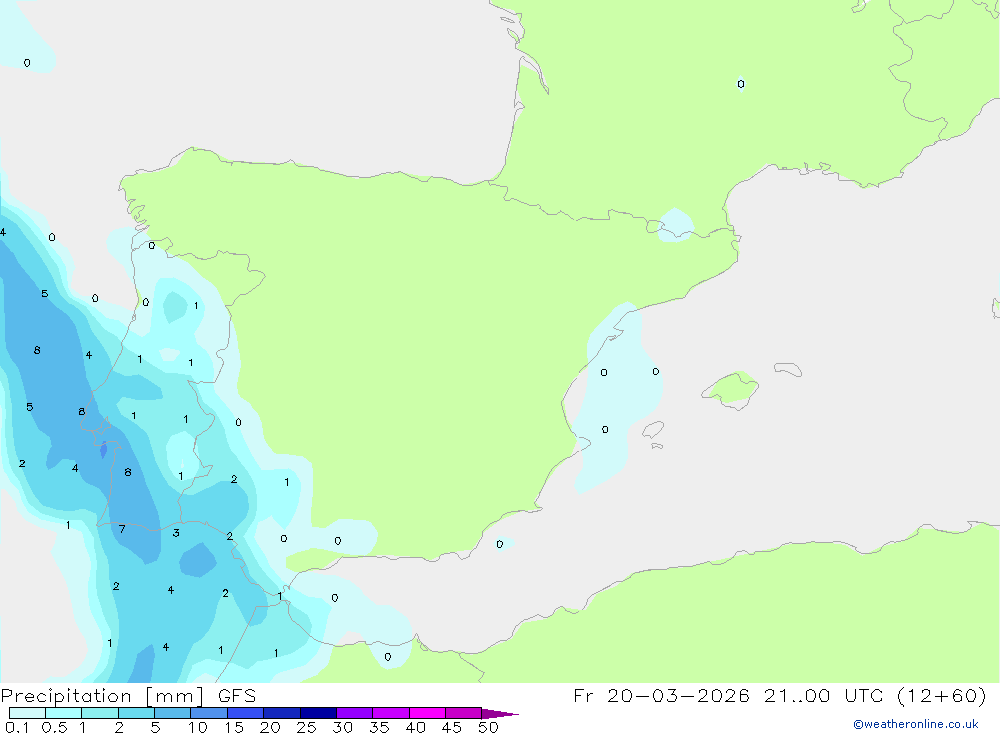Click the date text '20-03-2026'
This screenshot has height=733, width=1000.
tap(678, 695)
